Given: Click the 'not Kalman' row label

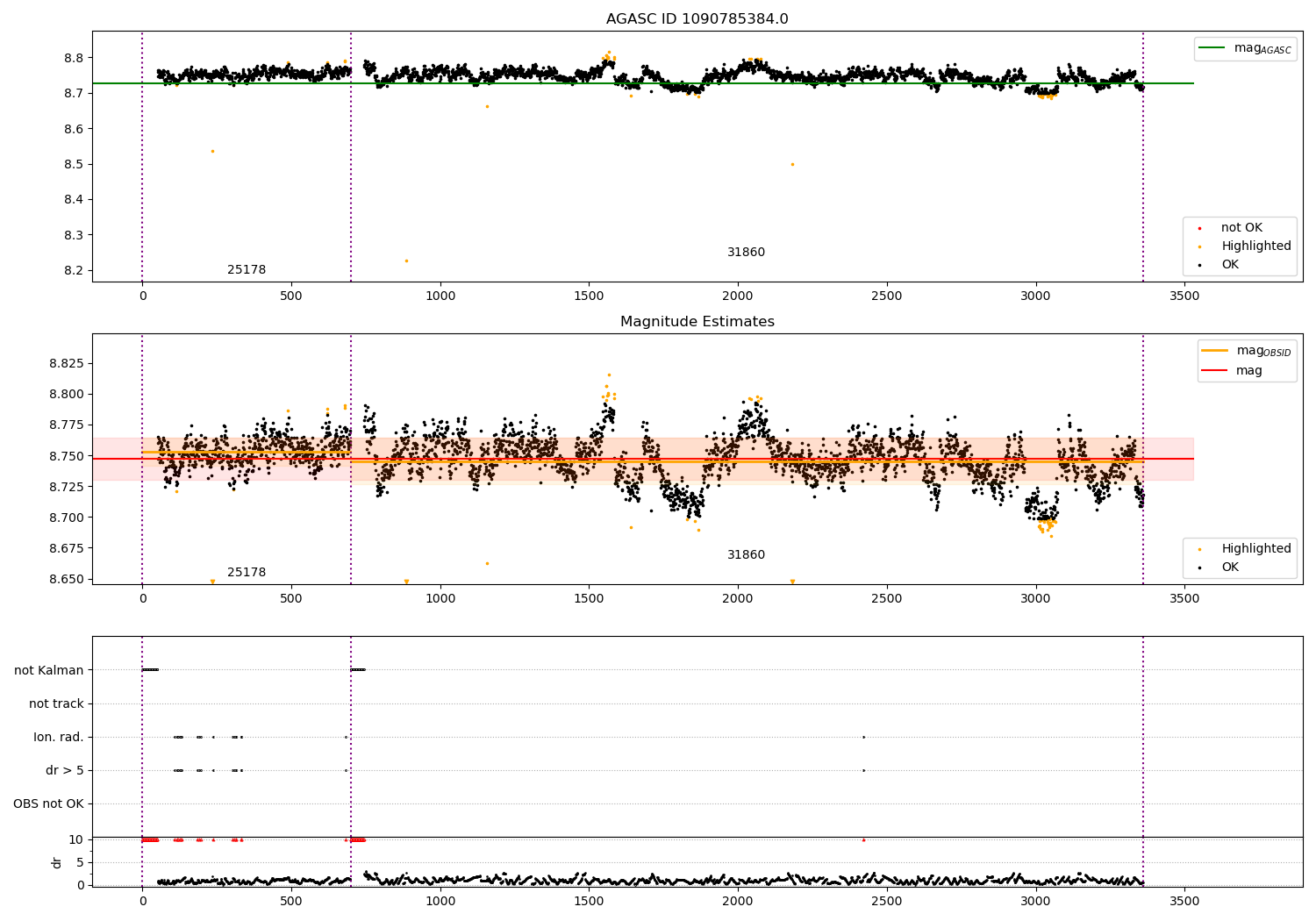Looking at the screenshot, I should [x=49, y=670].
